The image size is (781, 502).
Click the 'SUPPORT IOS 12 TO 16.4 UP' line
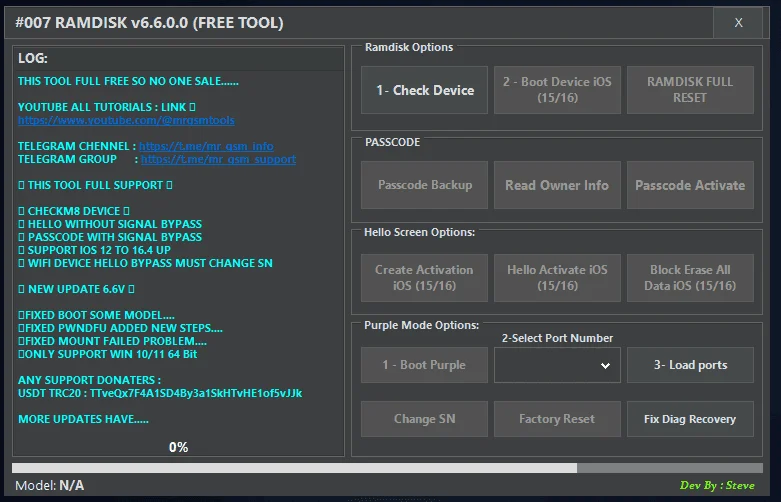pos(95,250)
